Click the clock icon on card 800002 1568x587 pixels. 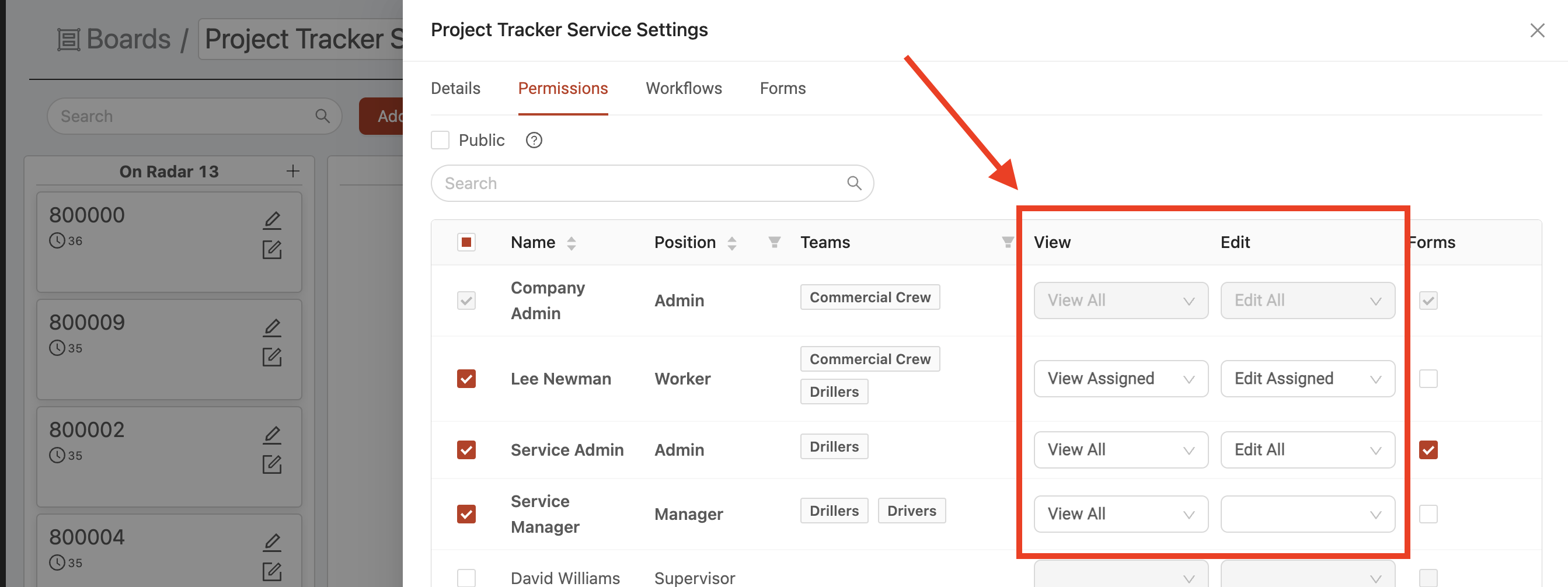57,456
